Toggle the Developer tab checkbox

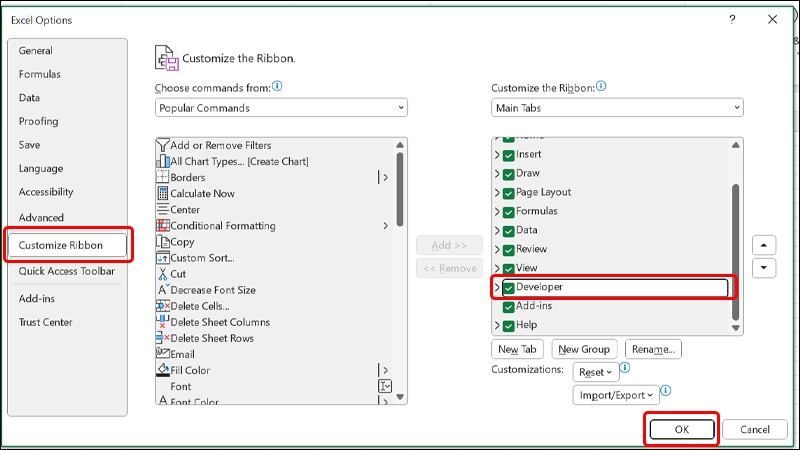[x=509, y=288]
